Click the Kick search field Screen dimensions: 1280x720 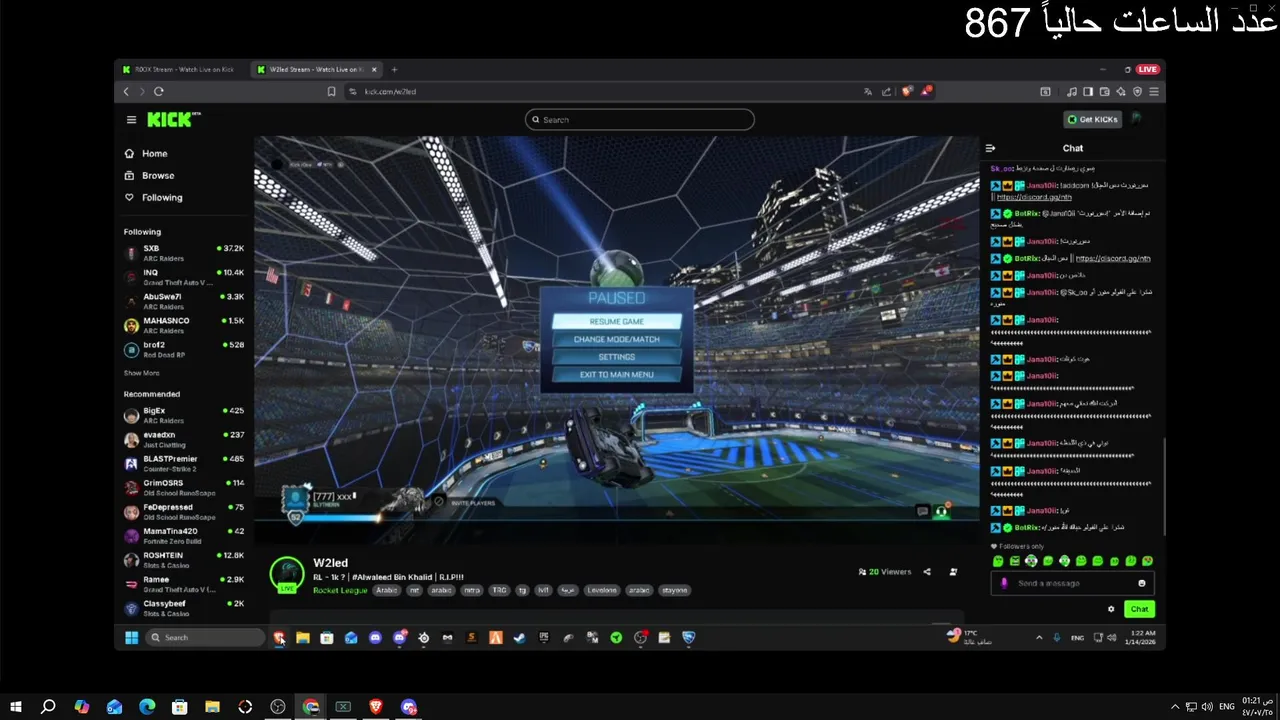click(x=640, y=120)
